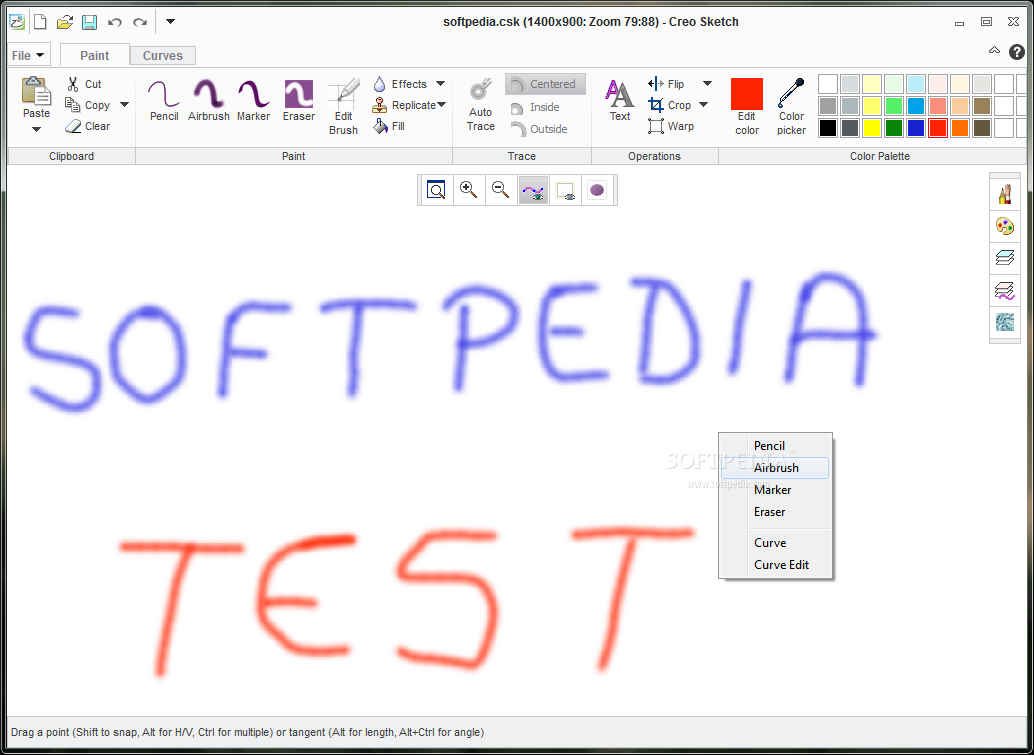The image size is (1034, 755).
Task: Choose Curve Edit in the context menu
Action: [776, 564]
